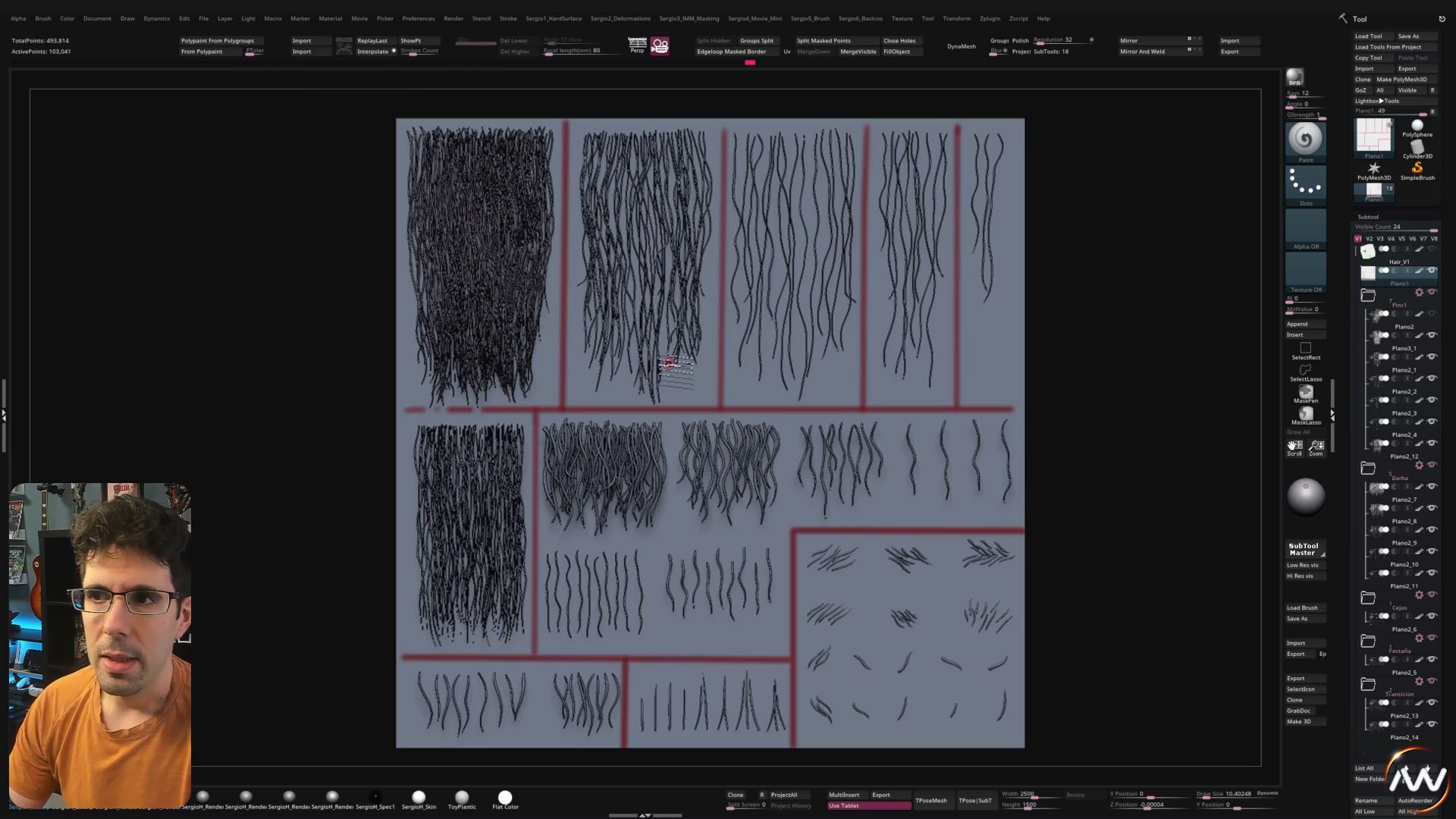Viewport: 1456px width, 819px height.
Task: Choose the MaskLasso brush
Action: click(1305, 414)
